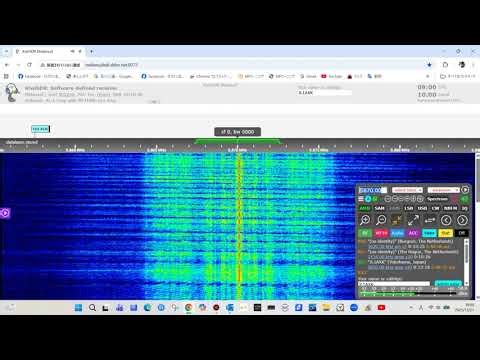Open the hamburger menu in control panel
This screenshot has width=480, height=360.
pos(361,199)
